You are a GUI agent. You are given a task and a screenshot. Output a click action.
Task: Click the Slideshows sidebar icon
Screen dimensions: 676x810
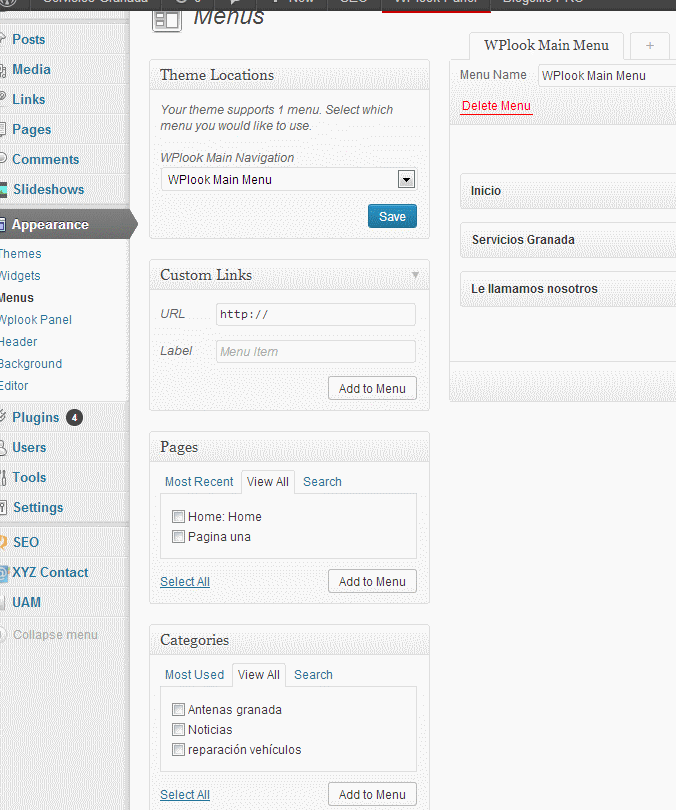pos(4,189)
